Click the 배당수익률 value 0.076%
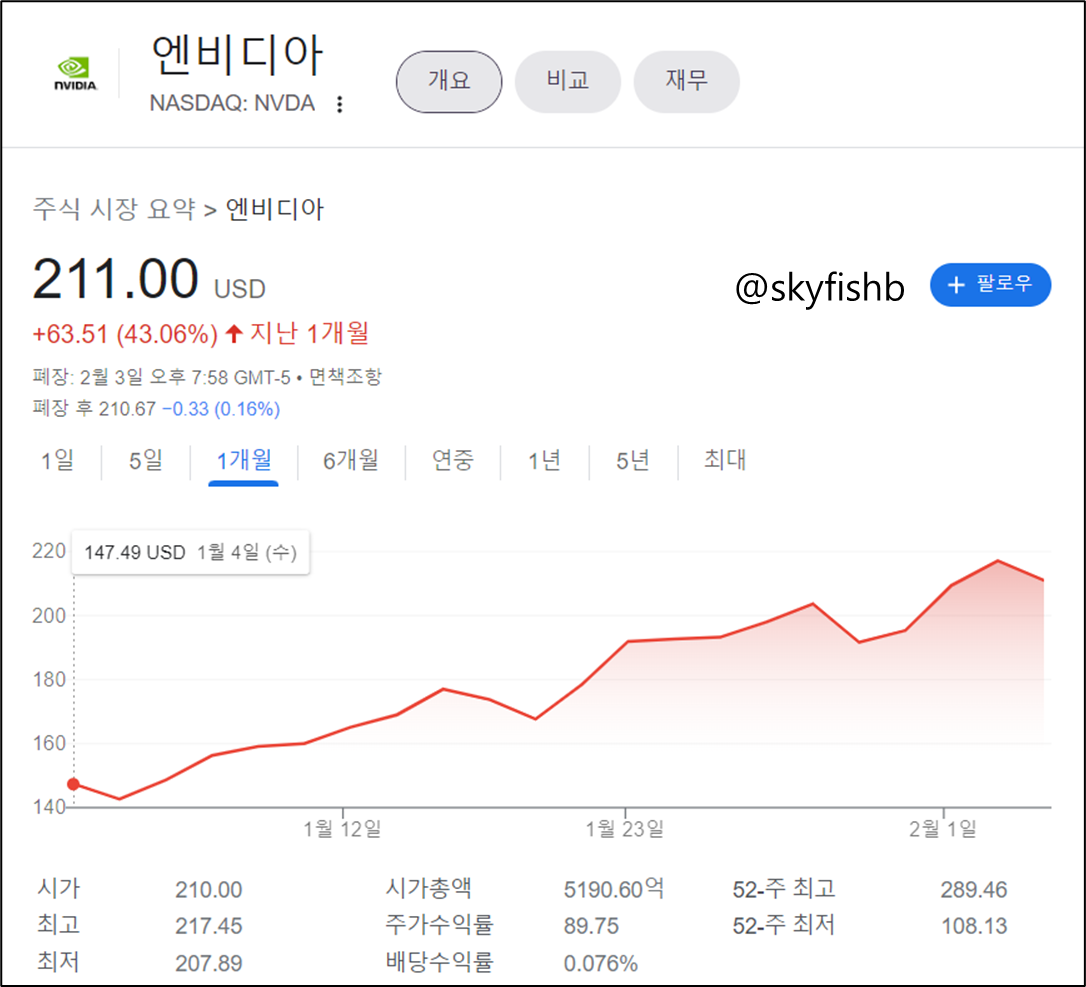The image size is (1086, 987). click(x=600, y=963)
